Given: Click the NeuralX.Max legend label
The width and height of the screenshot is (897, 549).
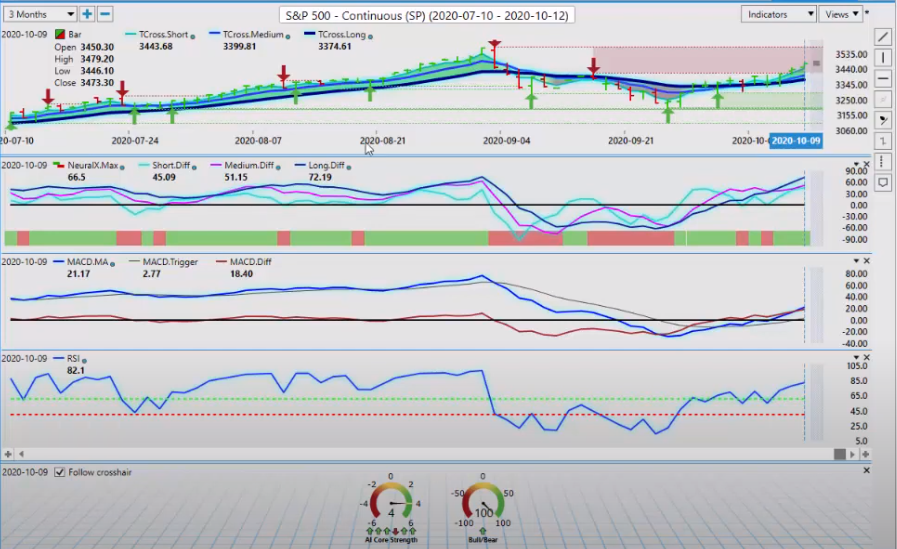Looking at the screenshot, I should [93, 165].
